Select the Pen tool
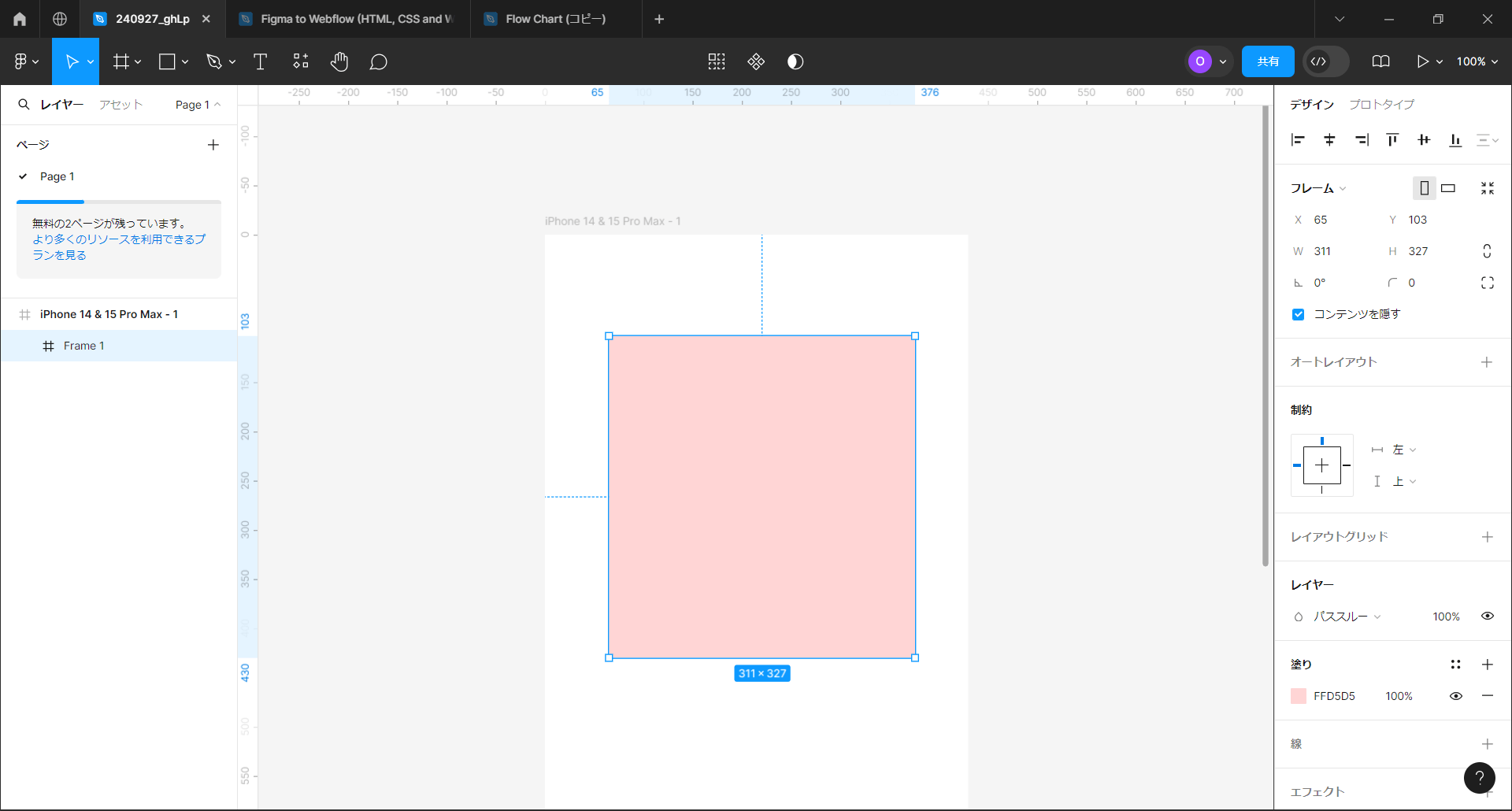 [213, 61]
